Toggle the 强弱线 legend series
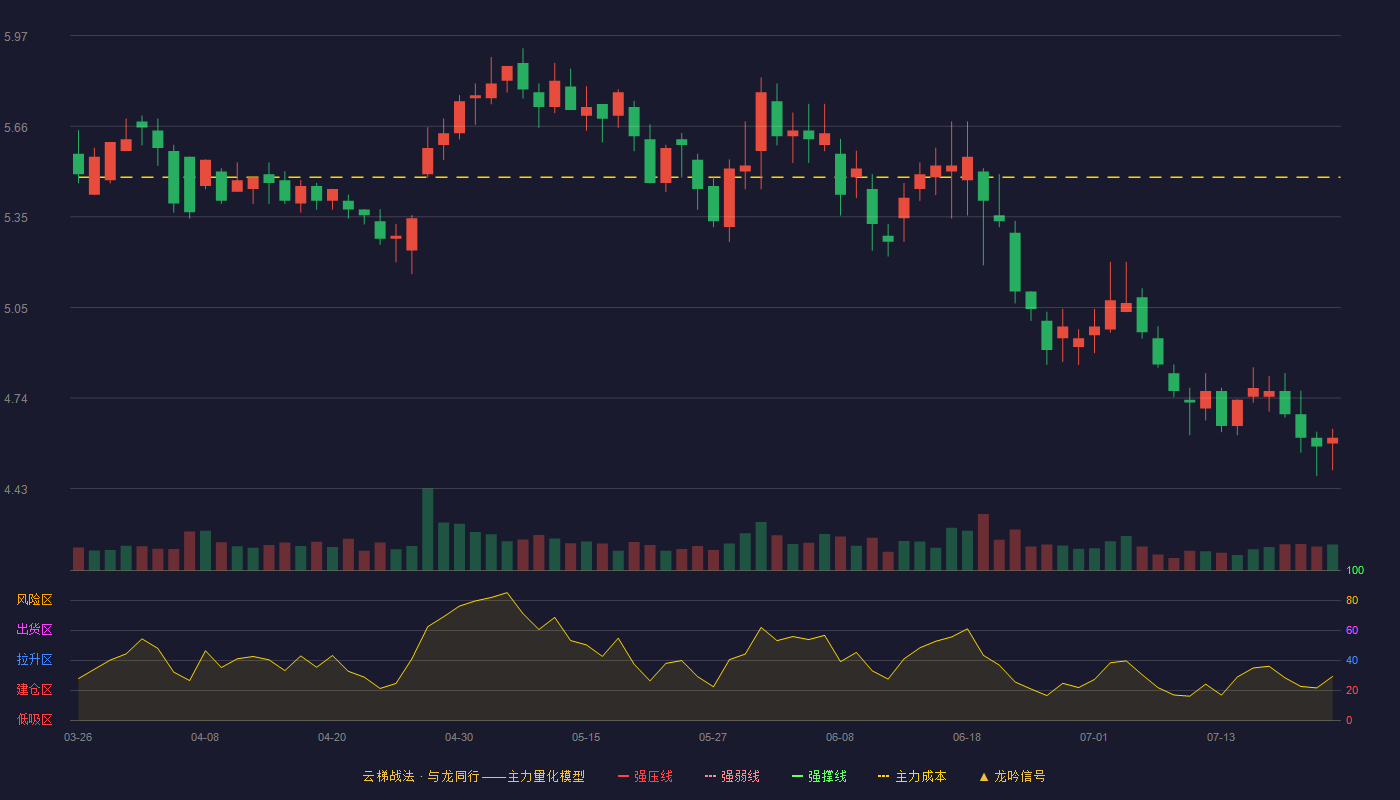This screenshot has height=800, width=1400. point(732,776)
